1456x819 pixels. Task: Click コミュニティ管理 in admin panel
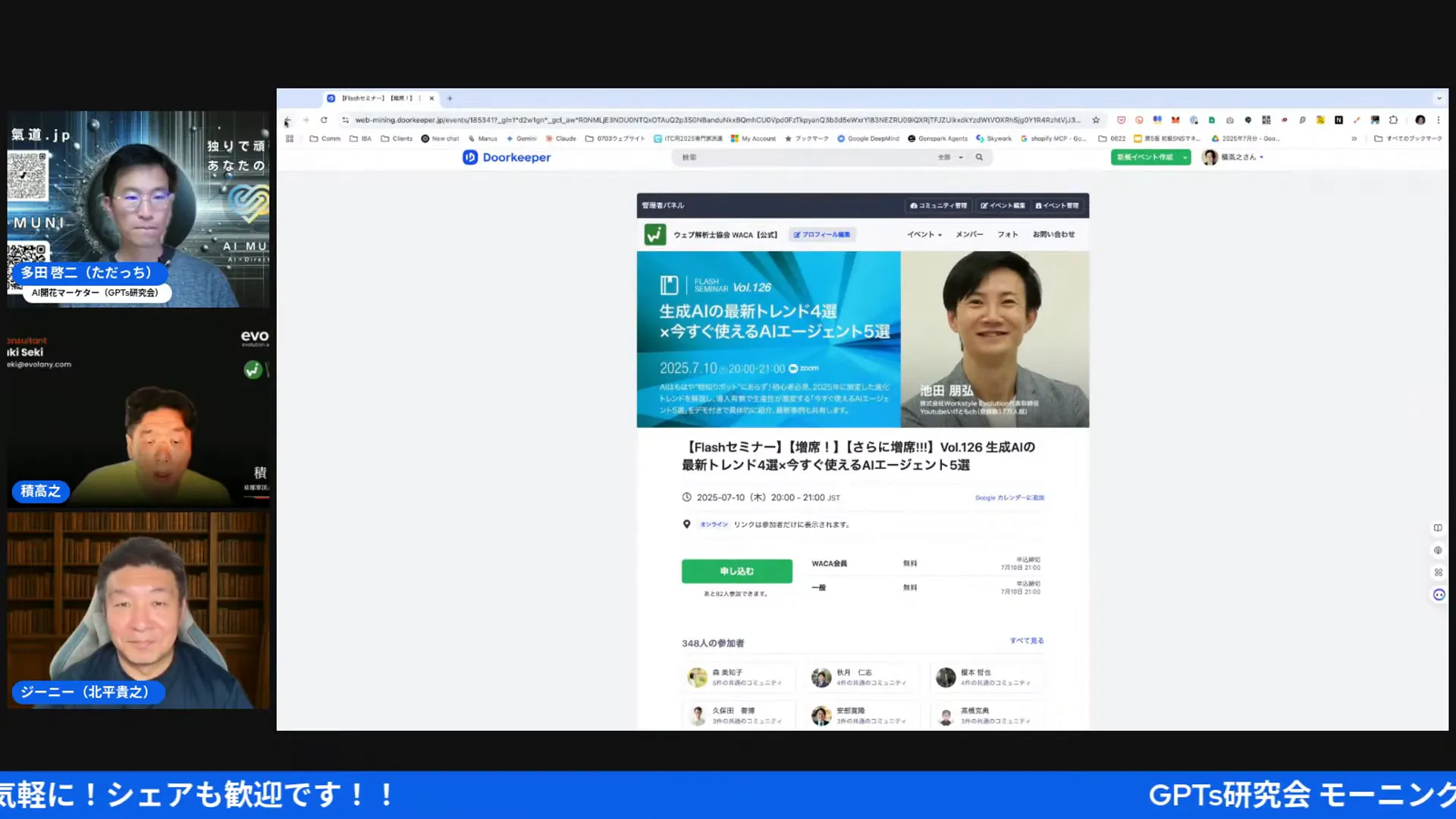click(939, 206)
